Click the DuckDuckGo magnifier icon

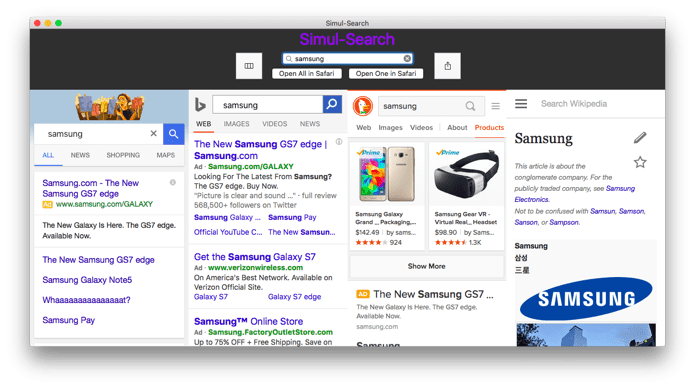click(470, 106)
